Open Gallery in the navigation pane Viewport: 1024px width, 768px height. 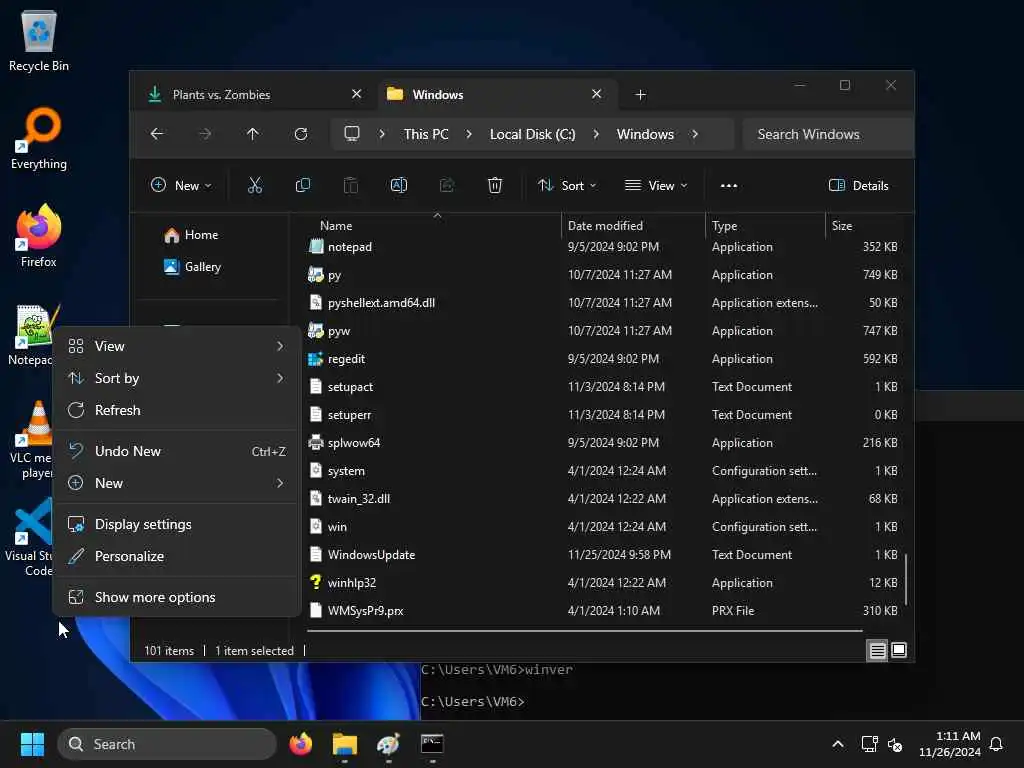coord(193,266)
